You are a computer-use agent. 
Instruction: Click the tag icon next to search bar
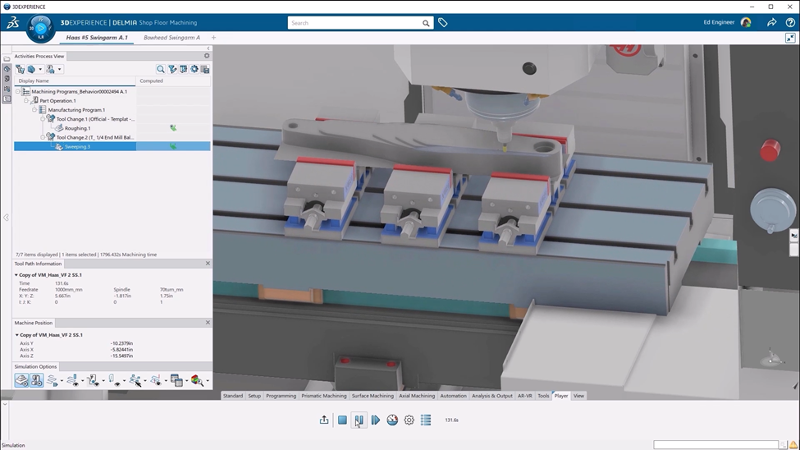pyautogui.click(x=443, y=22)
